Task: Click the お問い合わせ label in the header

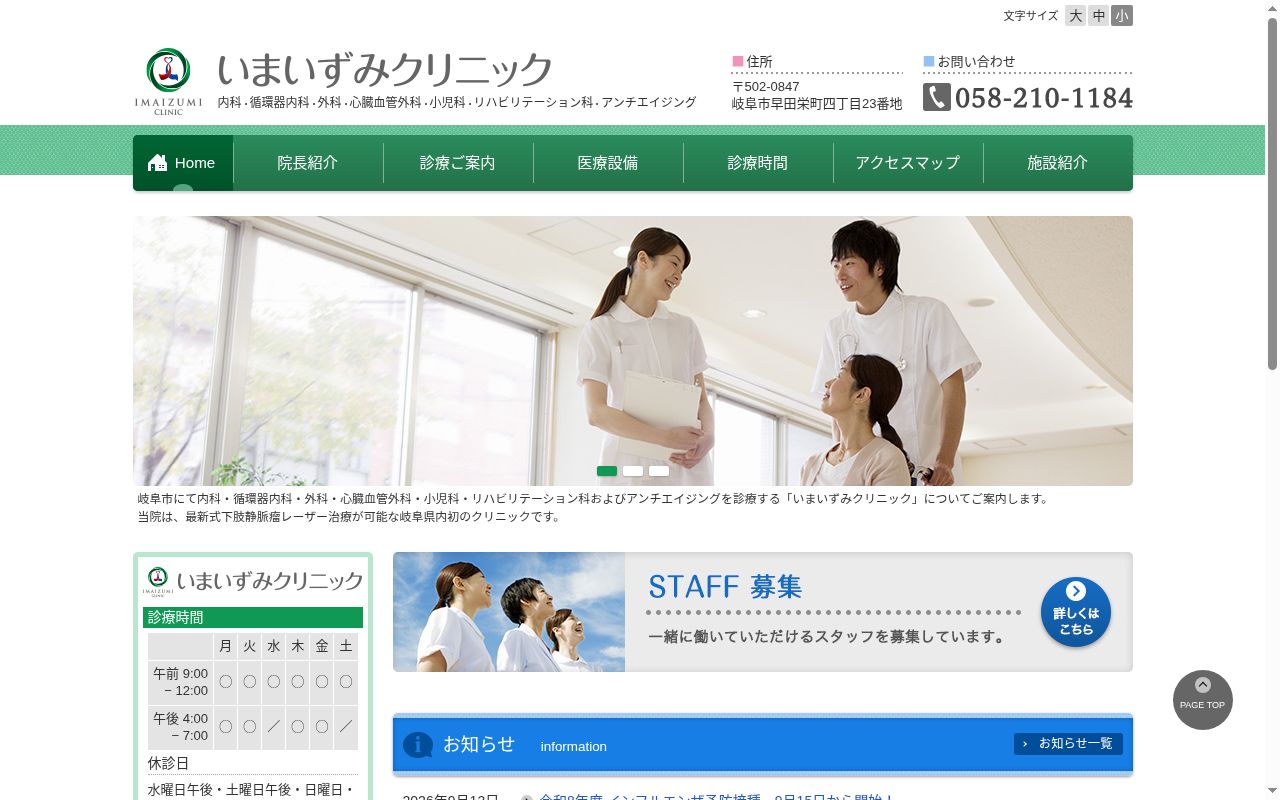Action: point(976,62)
